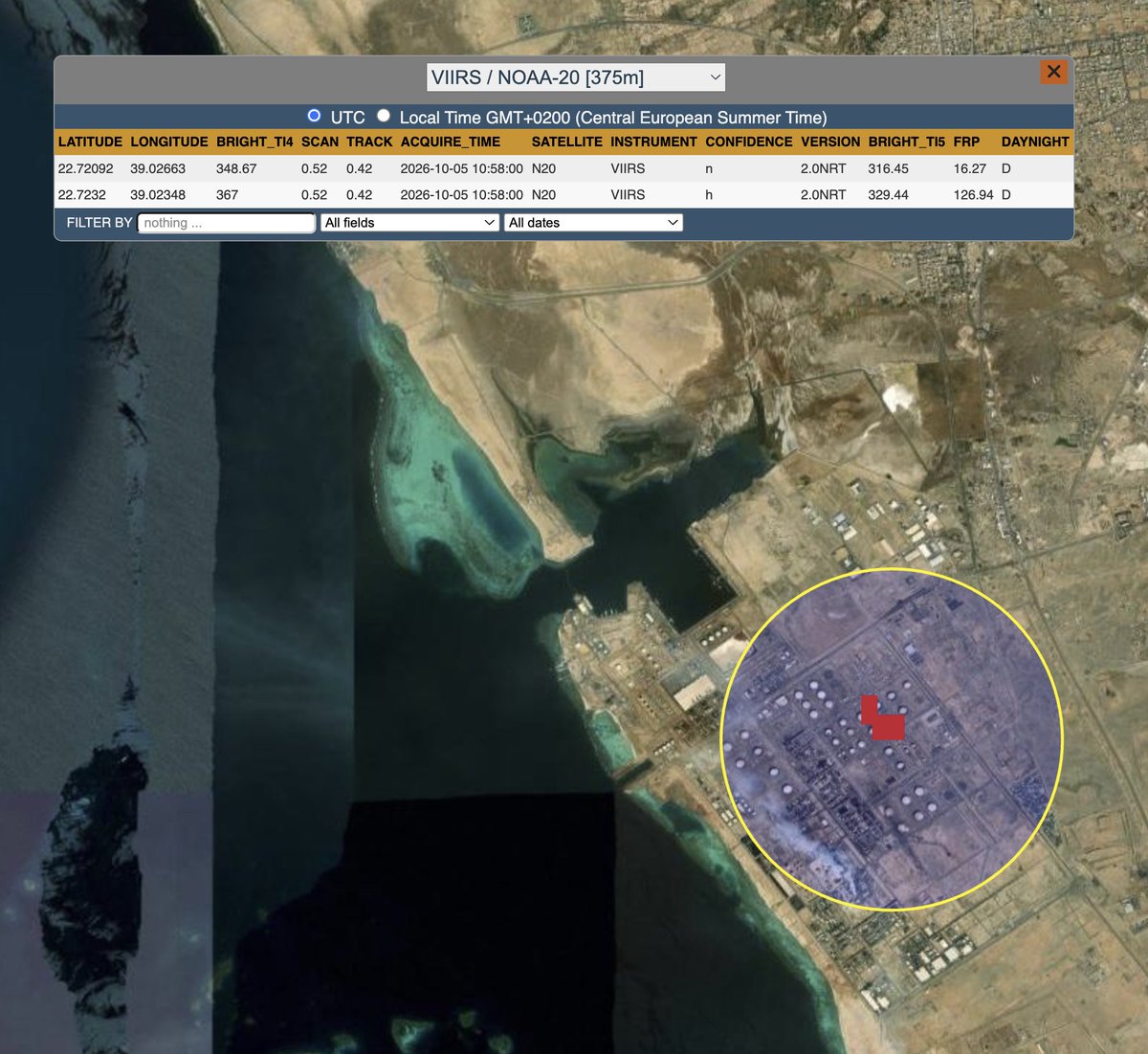
Task: Click INSTRUMENT column header
Action: tap(653, 142)
